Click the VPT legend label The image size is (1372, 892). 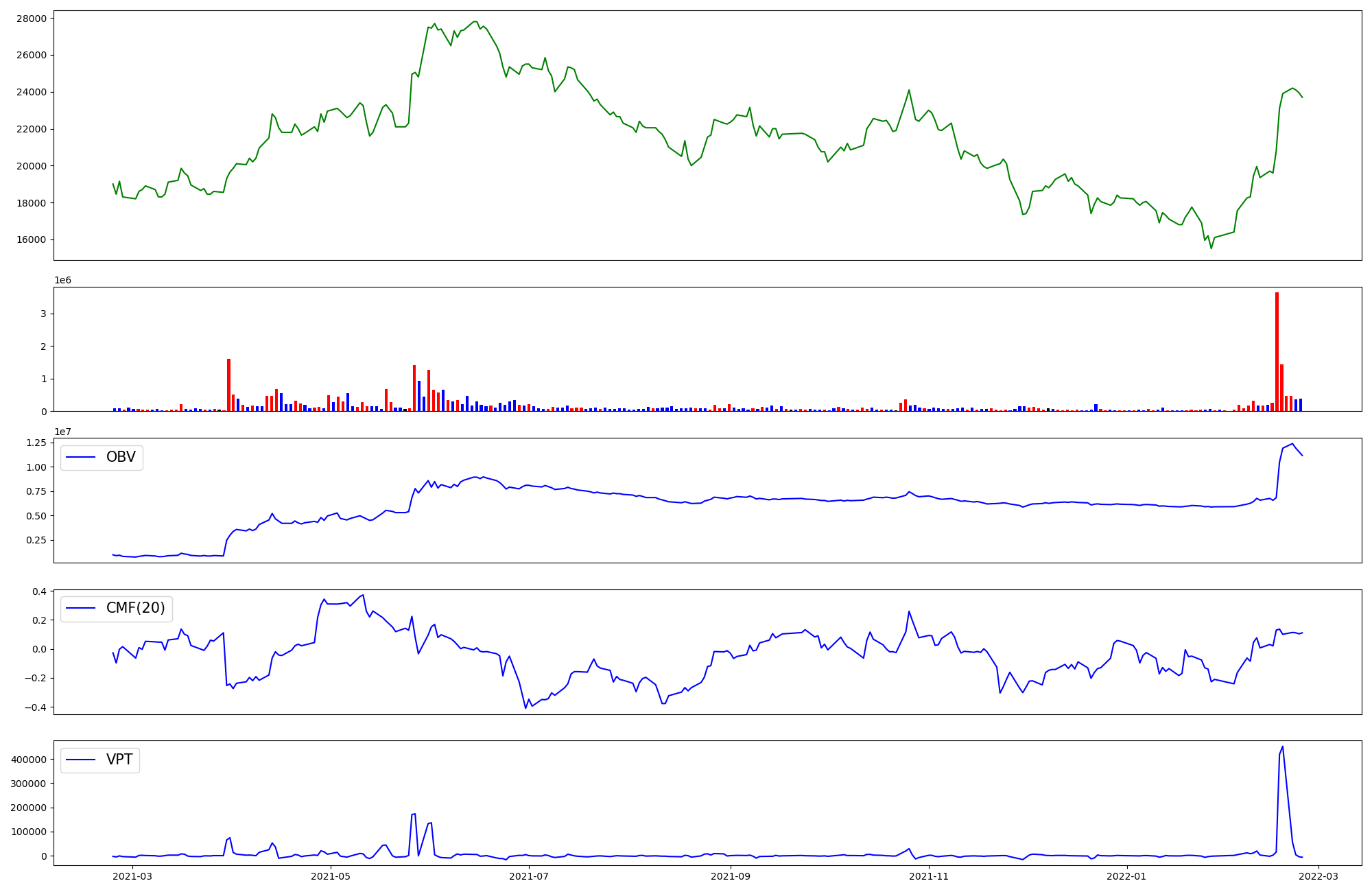point(119,760)
